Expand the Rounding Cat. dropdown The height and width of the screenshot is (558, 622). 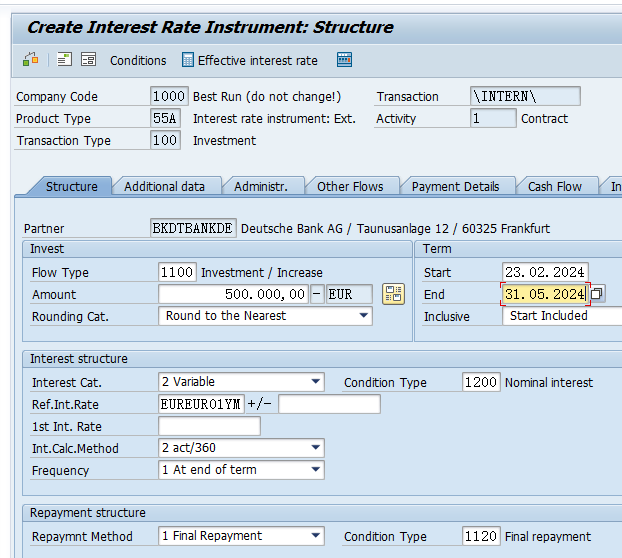364,316
